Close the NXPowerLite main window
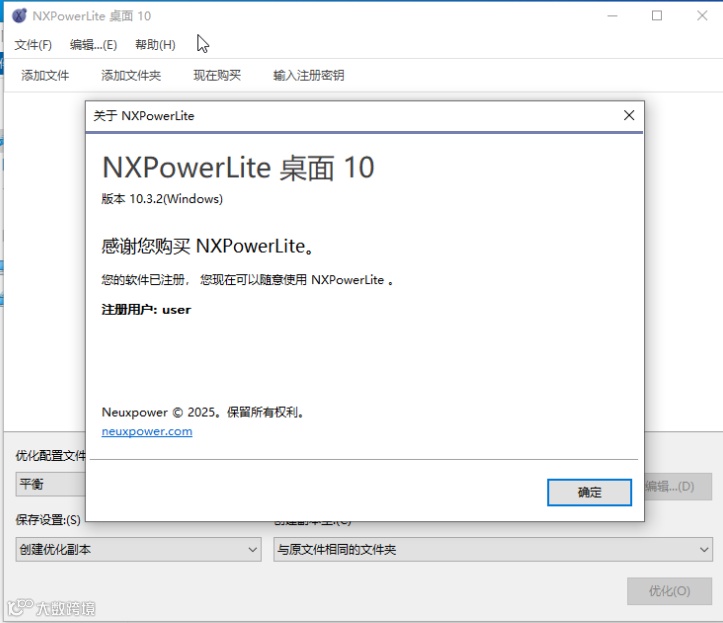723x623 pixels. coord(702,16)
